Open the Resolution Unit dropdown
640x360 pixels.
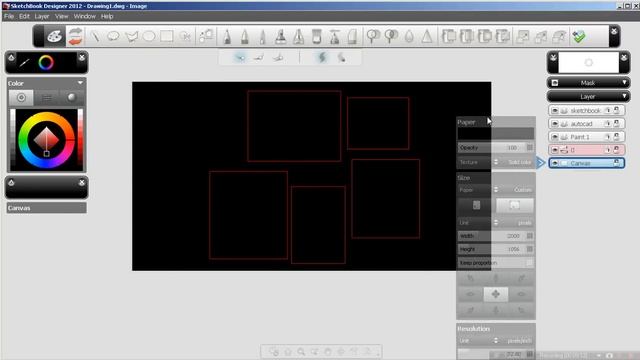[x=496, y=340]
